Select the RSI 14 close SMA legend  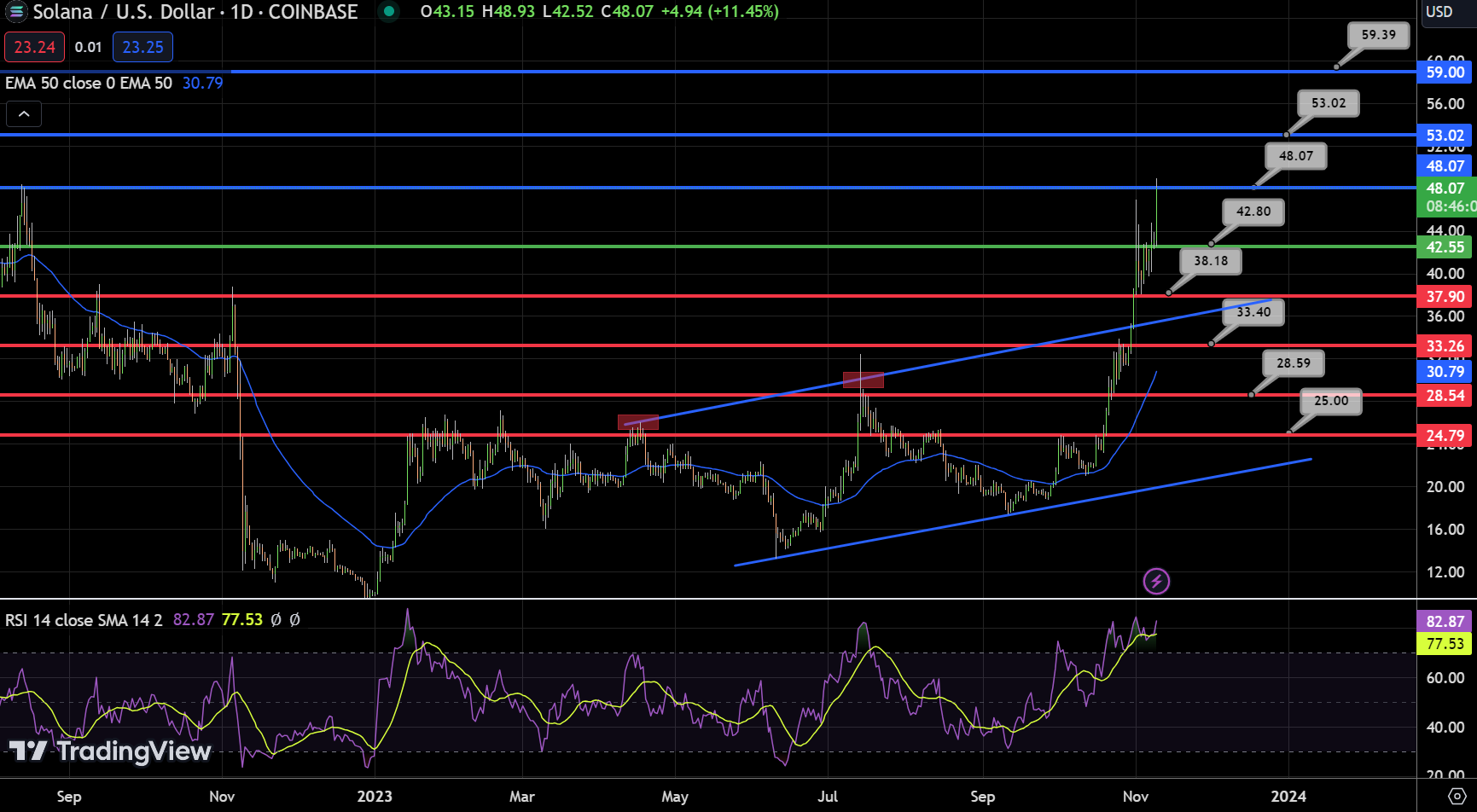(x=84, y=620)
